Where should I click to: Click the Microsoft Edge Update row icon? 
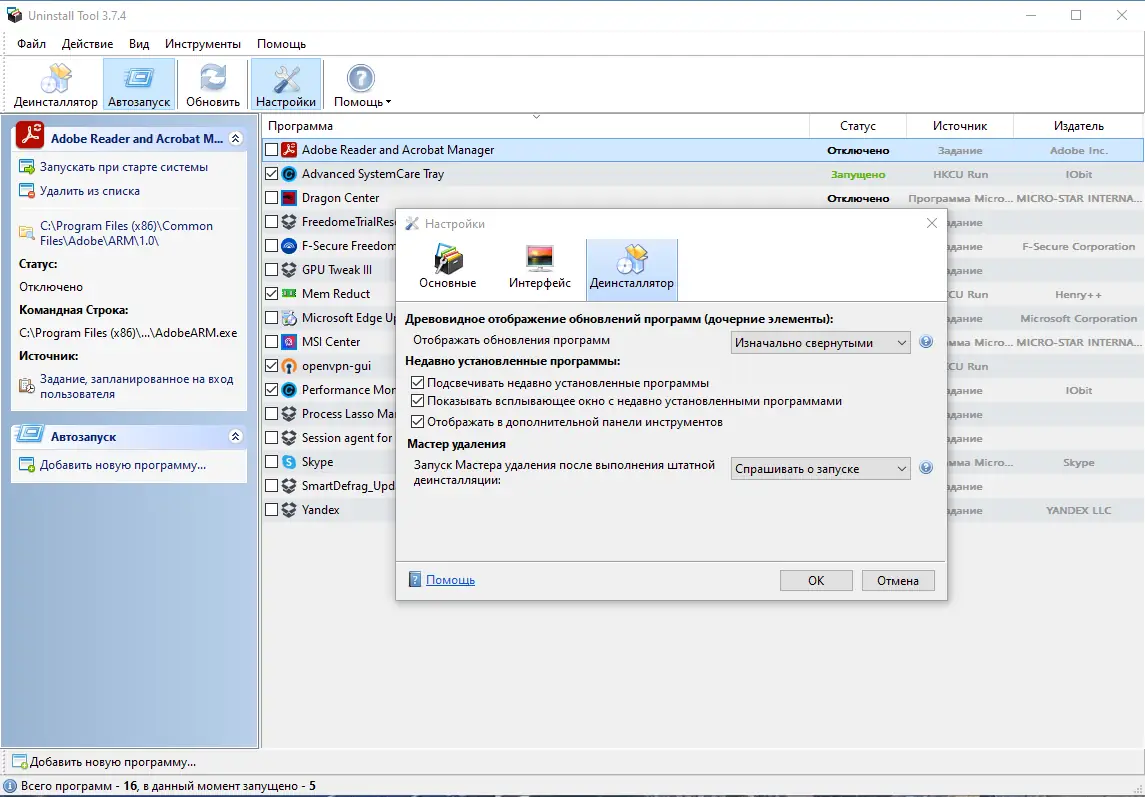(x=289, y=318)
